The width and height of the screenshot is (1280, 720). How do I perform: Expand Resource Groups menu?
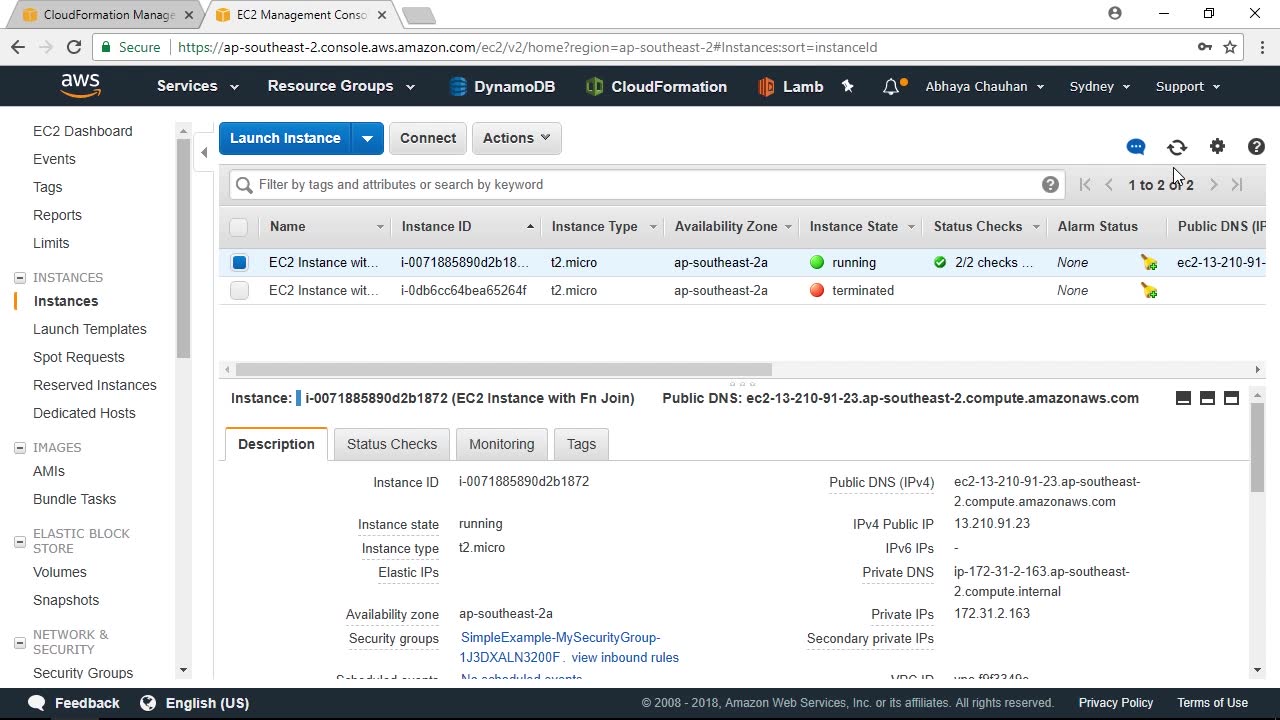[x=341, y=86]
